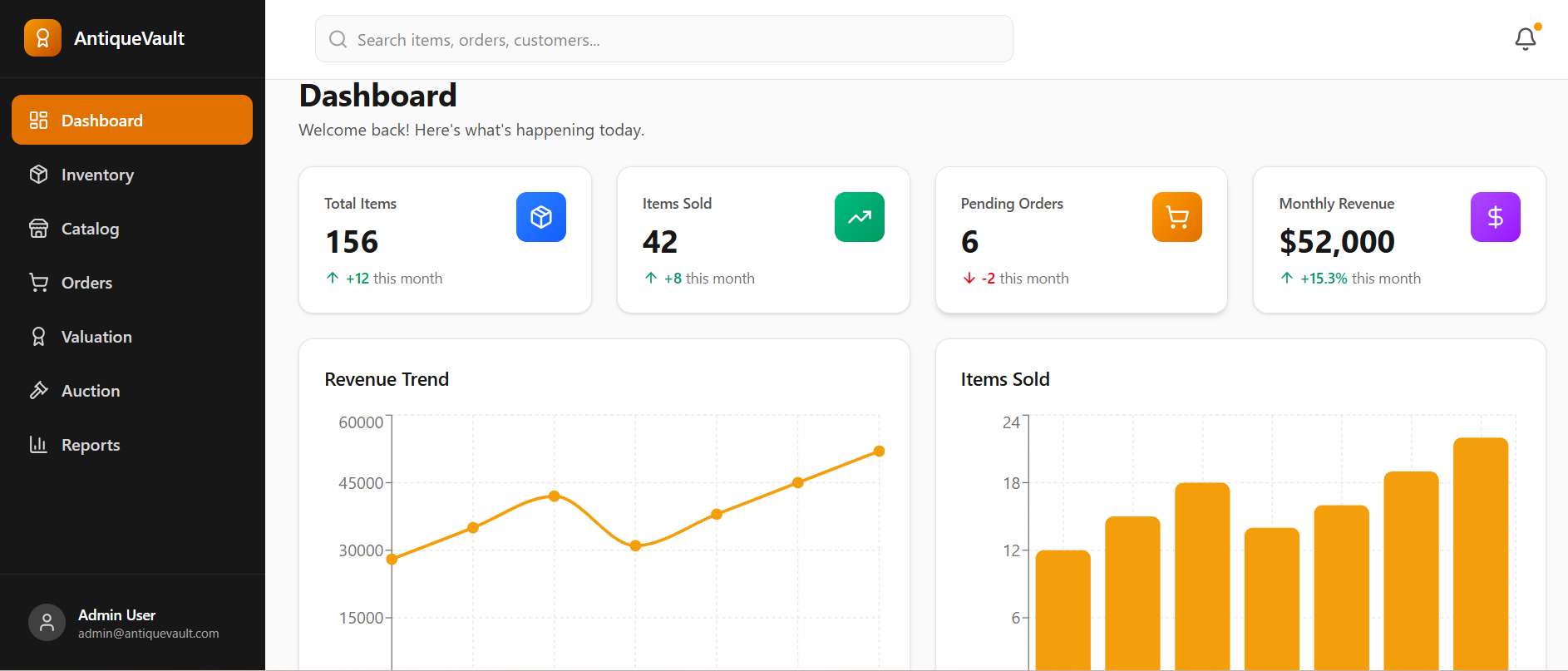The width and height of the screenshot is (1568, 671).
Task: Click the "30000" axis label
Action: (361, 550)
